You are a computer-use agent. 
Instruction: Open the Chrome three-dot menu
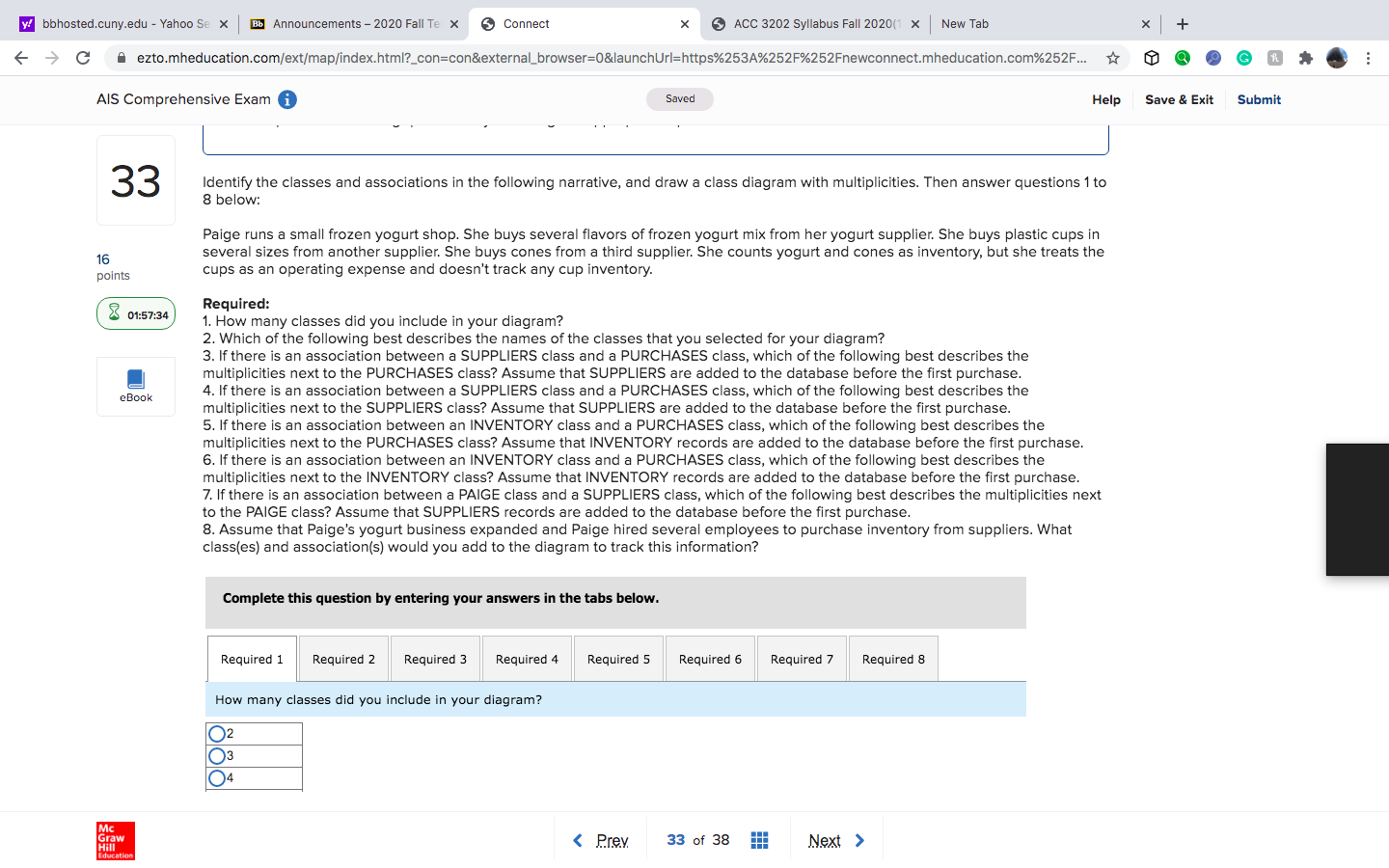coord(1369,58)
